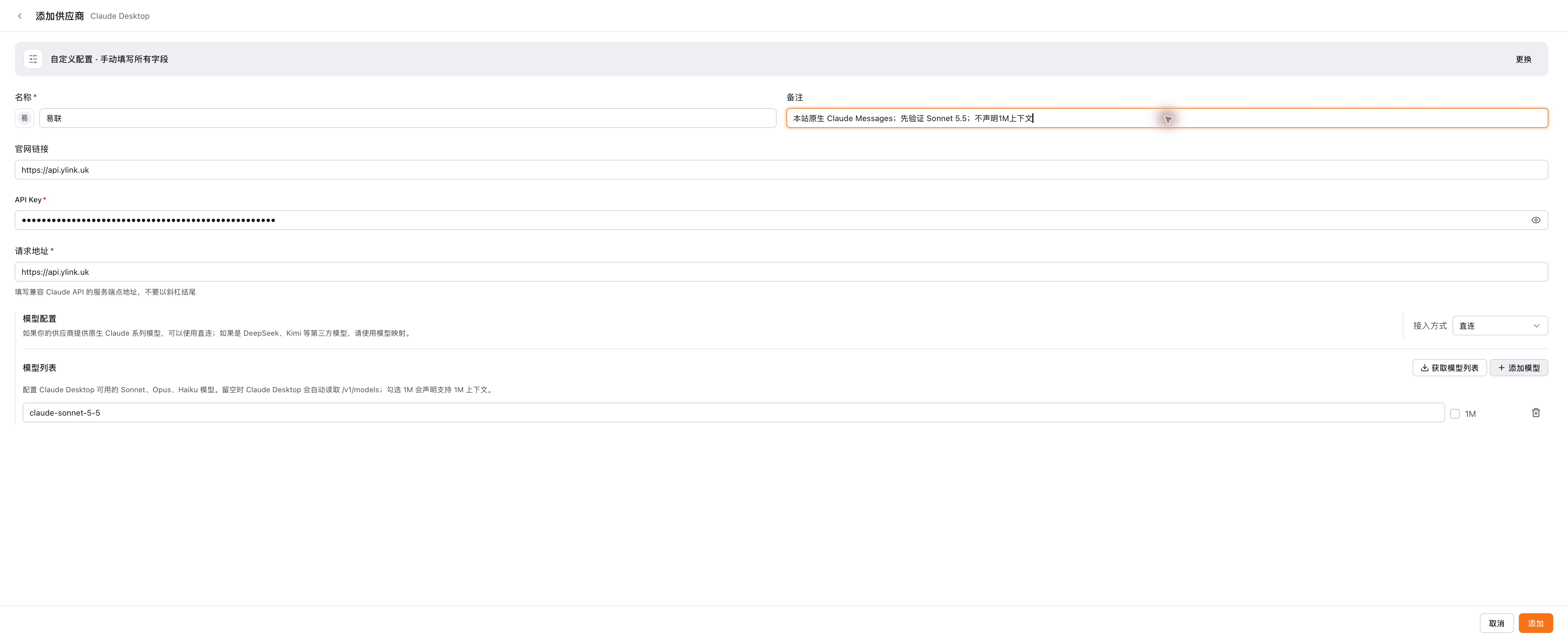Focus the 备注 input field

(x=1167, y=118)
